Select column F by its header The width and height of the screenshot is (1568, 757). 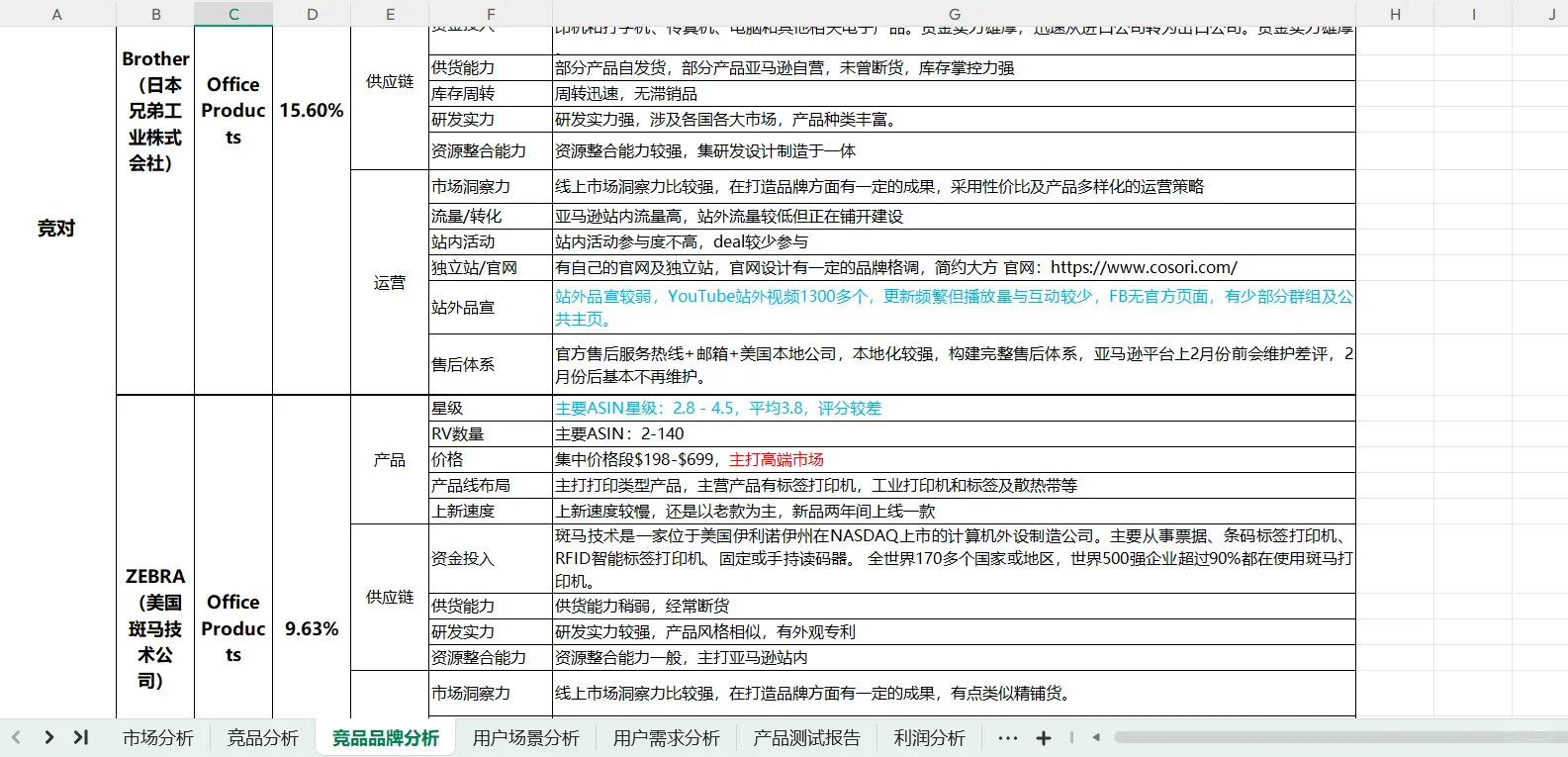point(491,14)
